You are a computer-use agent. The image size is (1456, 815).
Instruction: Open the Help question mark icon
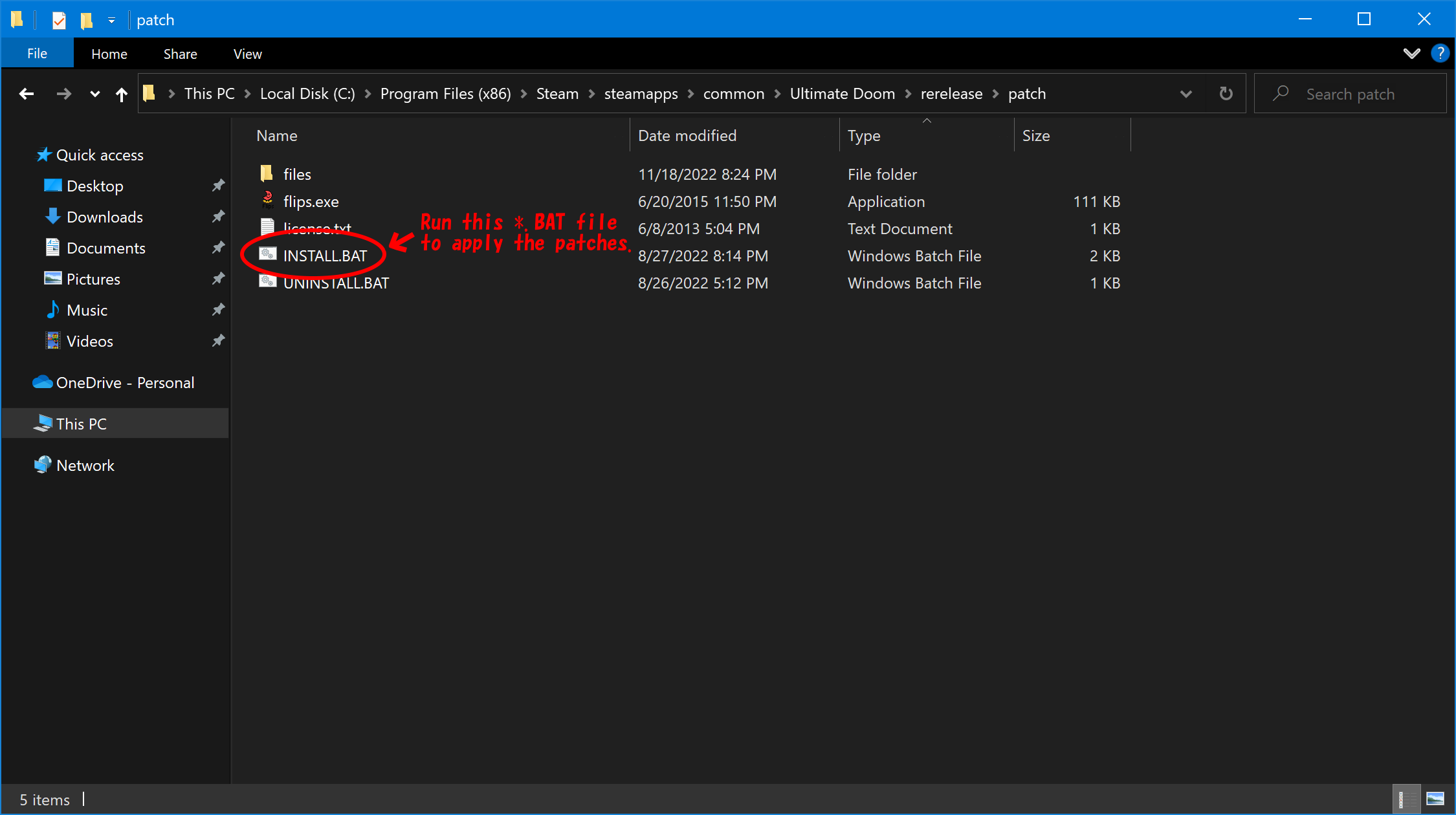(1440, 54)
